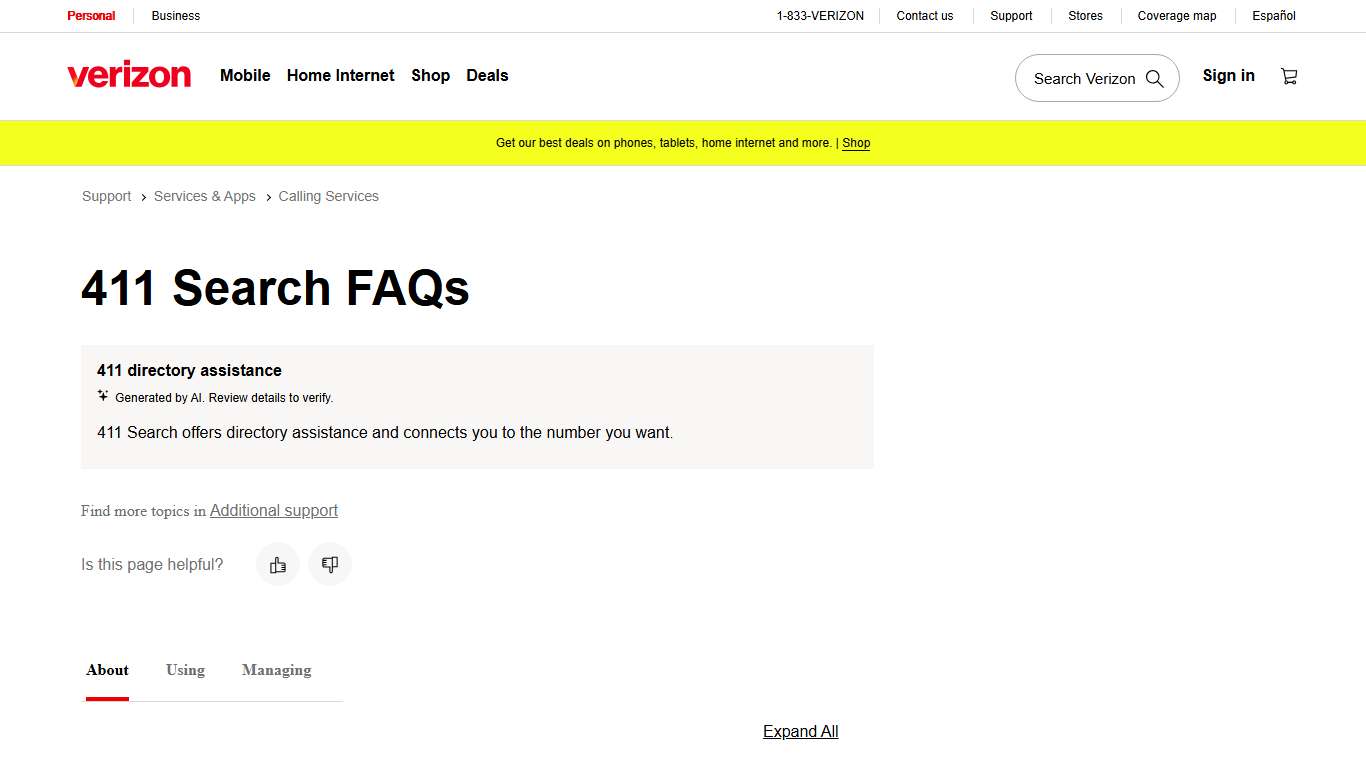Click Contact us in the header
This screenshot has width=1366, height=768.
924,16
